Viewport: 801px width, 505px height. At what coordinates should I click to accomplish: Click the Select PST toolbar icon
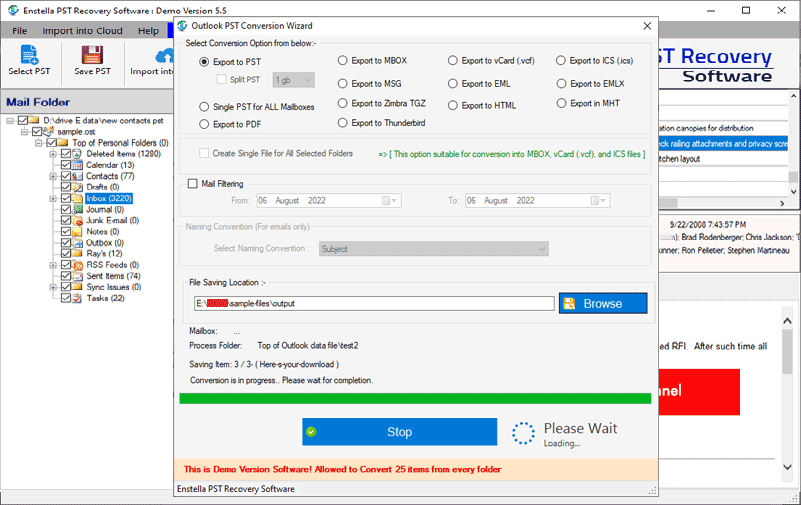click(x=29, y=55)
